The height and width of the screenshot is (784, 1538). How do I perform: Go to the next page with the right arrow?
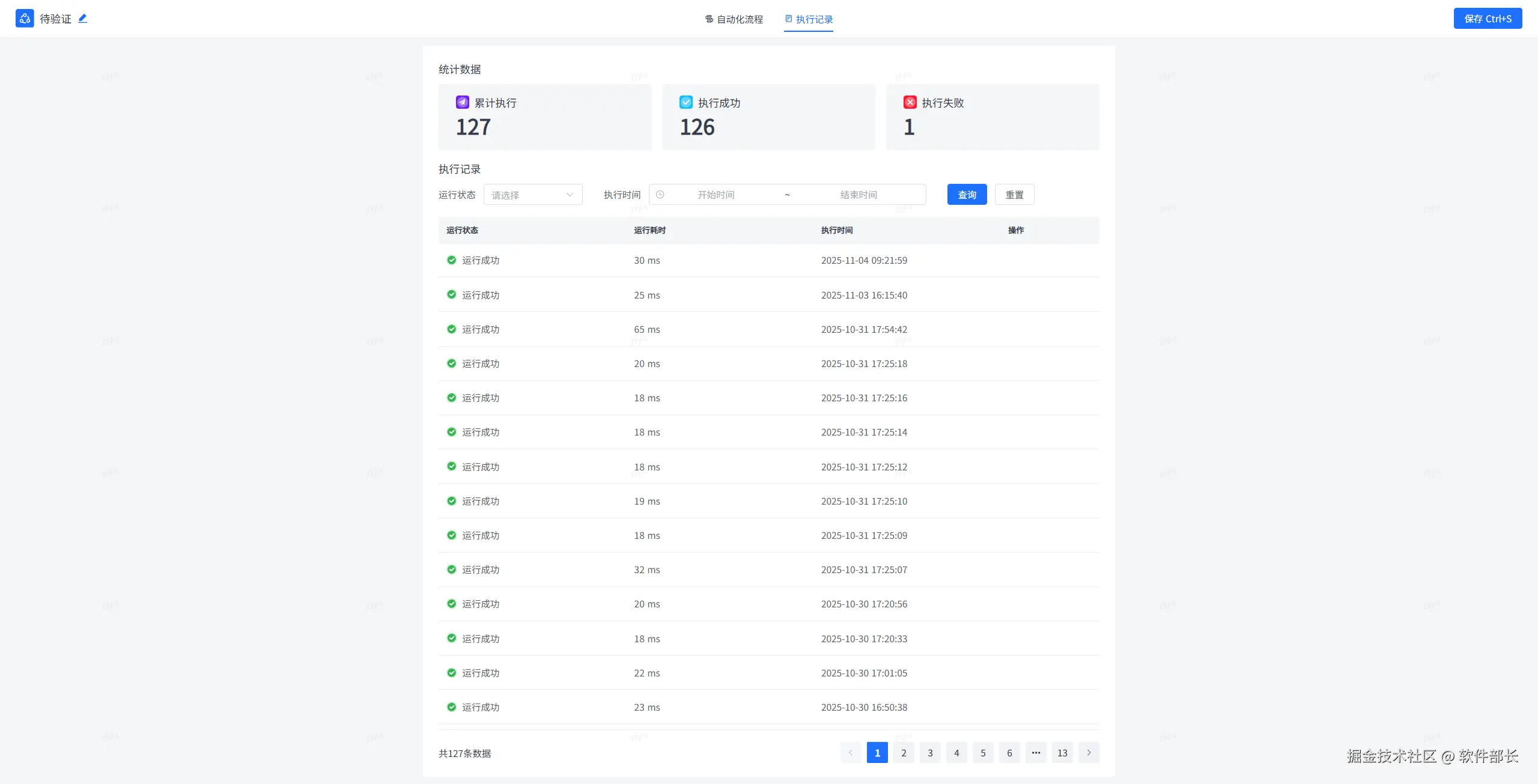pyautogui.click(x=1089, y=753)
